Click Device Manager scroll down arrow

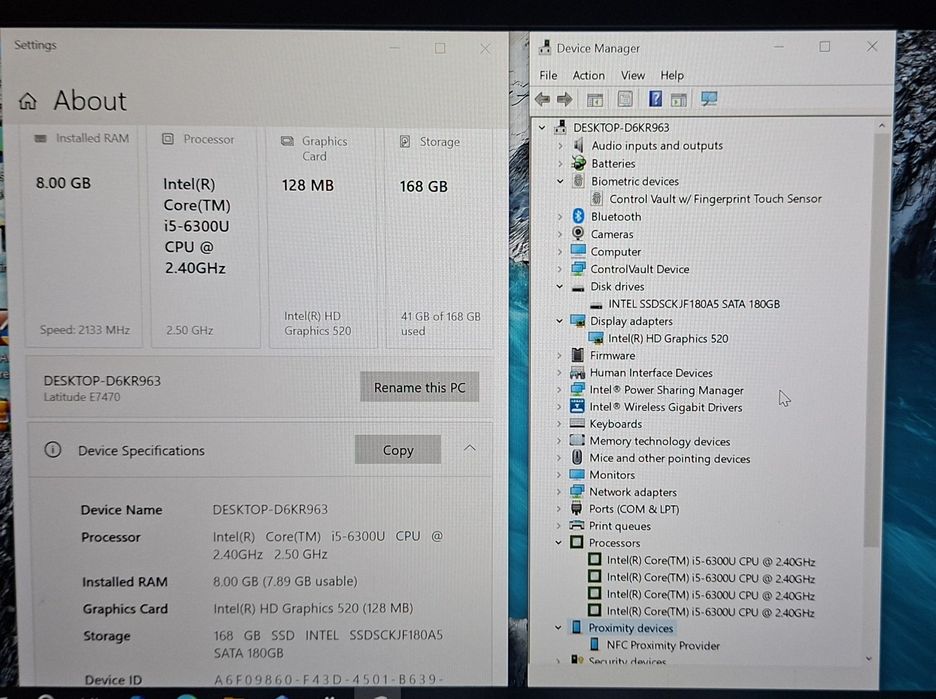pyautogui.click(x=869, y=659)
